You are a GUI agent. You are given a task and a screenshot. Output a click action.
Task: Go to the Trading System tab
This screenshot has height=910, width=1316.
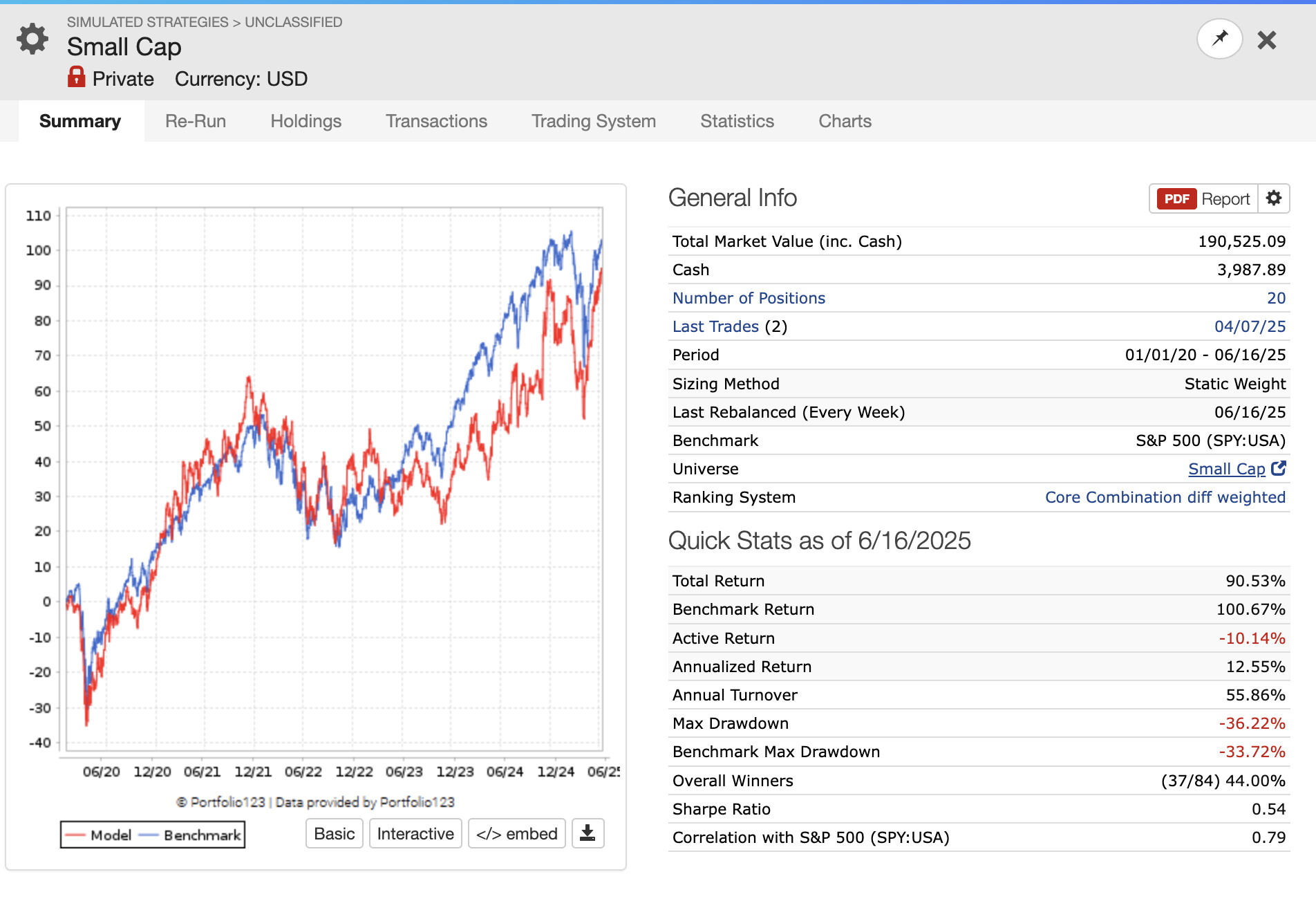click(x=594, y=121)
